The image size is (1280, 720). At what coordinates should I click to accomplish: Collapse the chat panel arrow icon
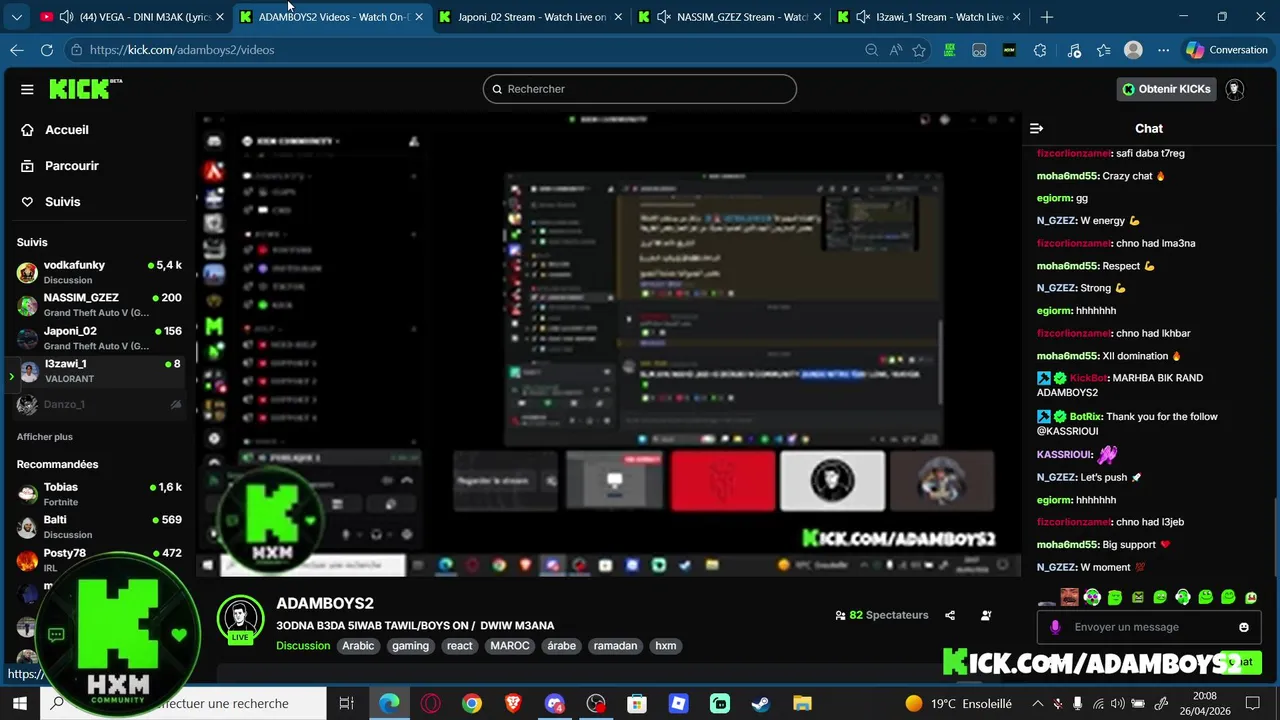(1036, 128)
